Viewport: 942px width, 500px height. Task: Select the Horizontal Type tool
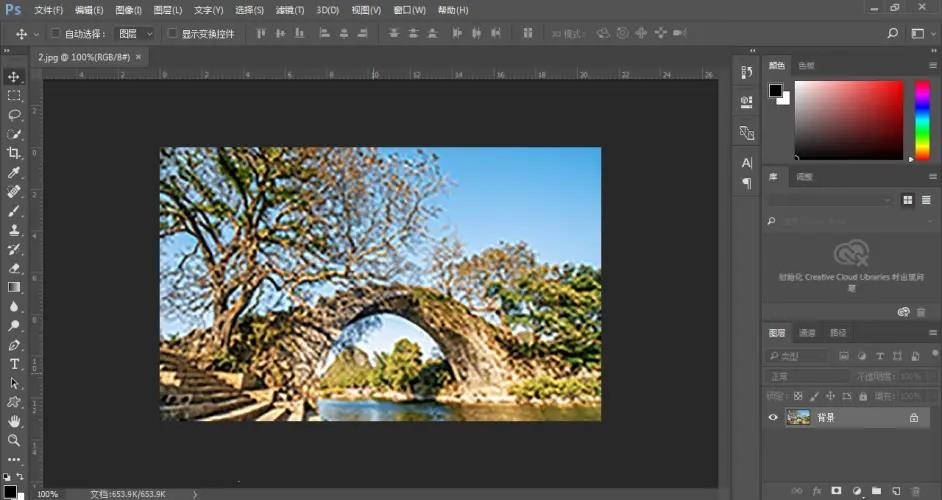[x=14, y=364]
